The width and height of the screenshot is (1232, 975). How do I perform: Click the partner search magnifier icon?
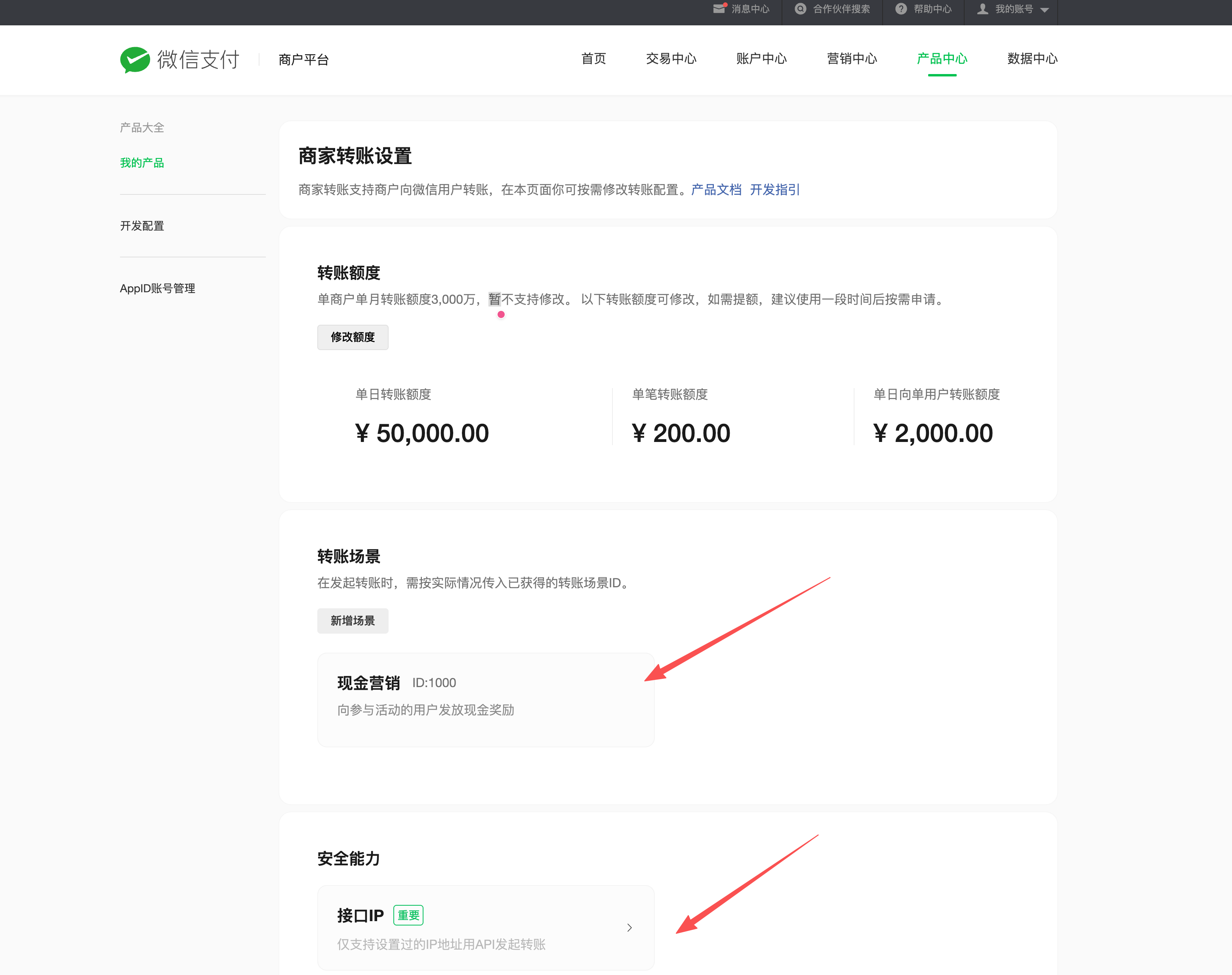(800, 9)
